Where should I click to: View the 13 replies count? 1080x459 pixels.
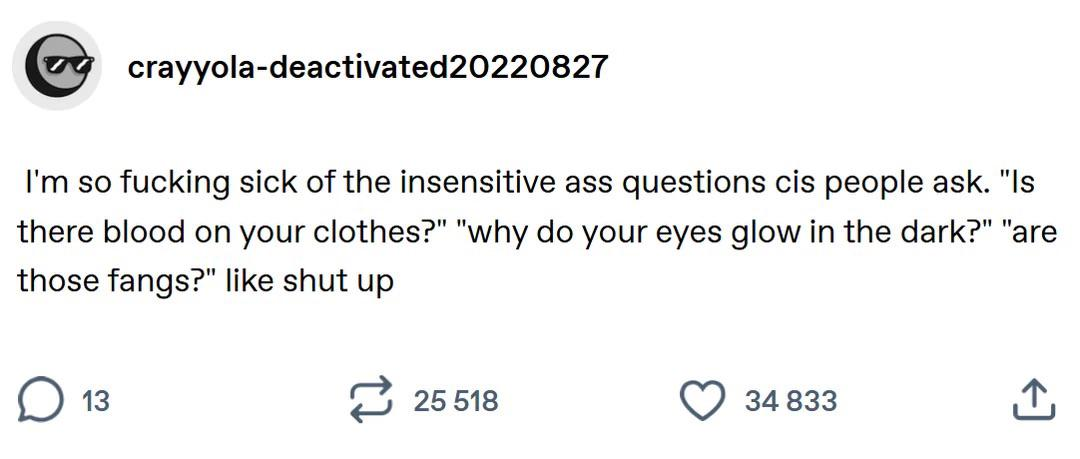[95, 402]
